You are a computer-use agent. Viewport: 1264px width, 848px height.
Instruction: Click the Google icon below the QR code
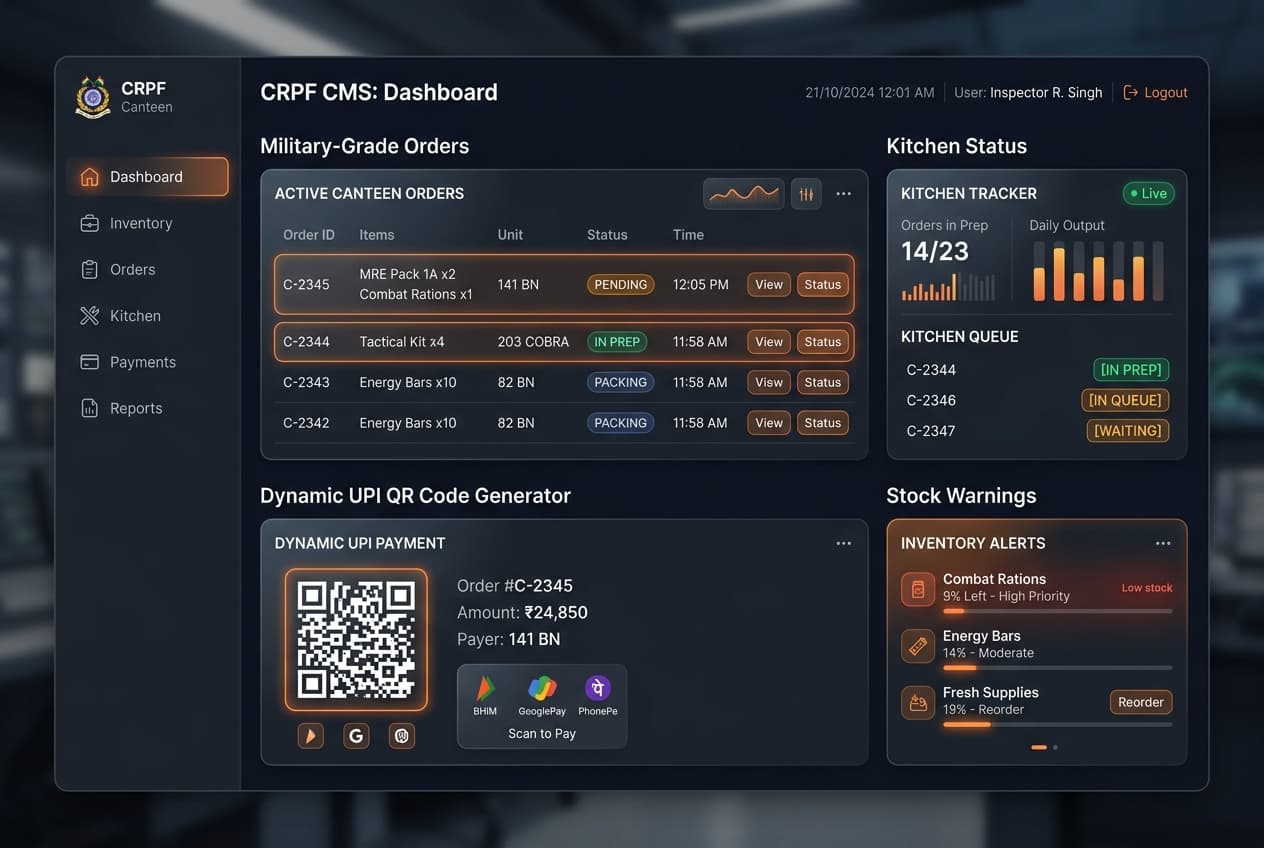356,736
